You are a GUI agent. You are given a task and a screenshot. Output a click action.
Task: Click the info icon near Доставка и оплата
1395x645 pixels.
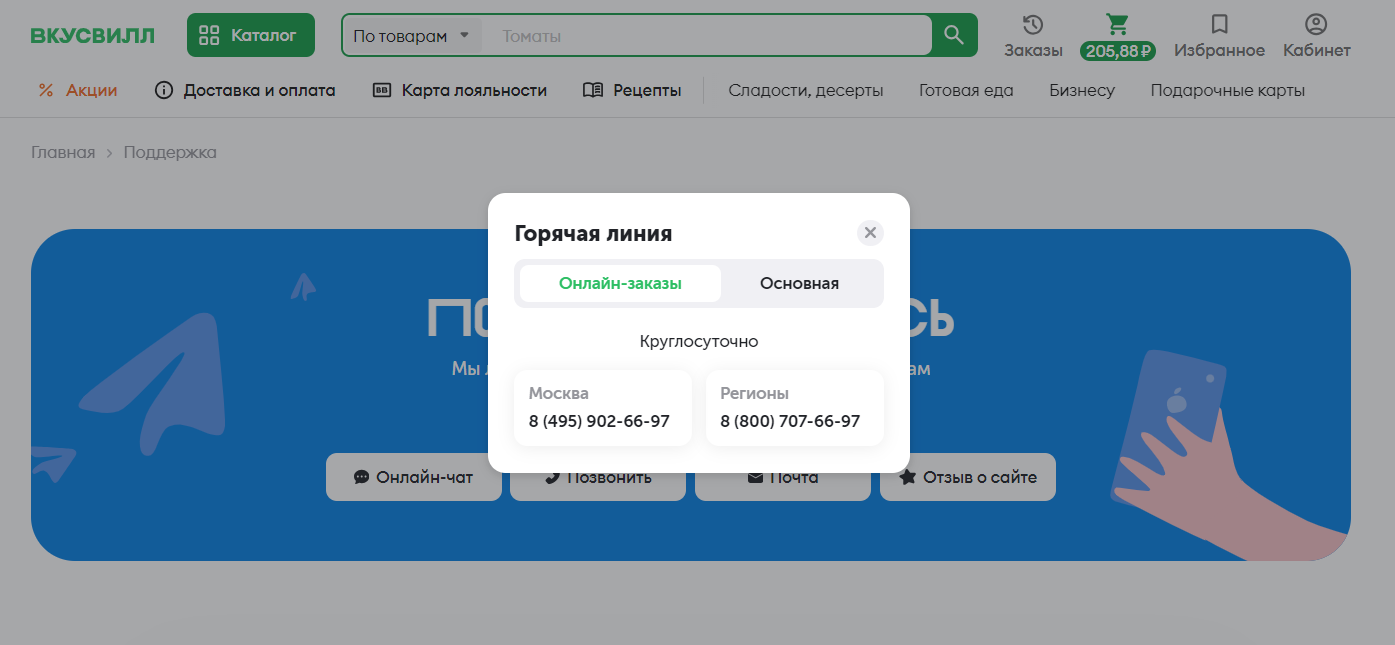coord(163,90)
